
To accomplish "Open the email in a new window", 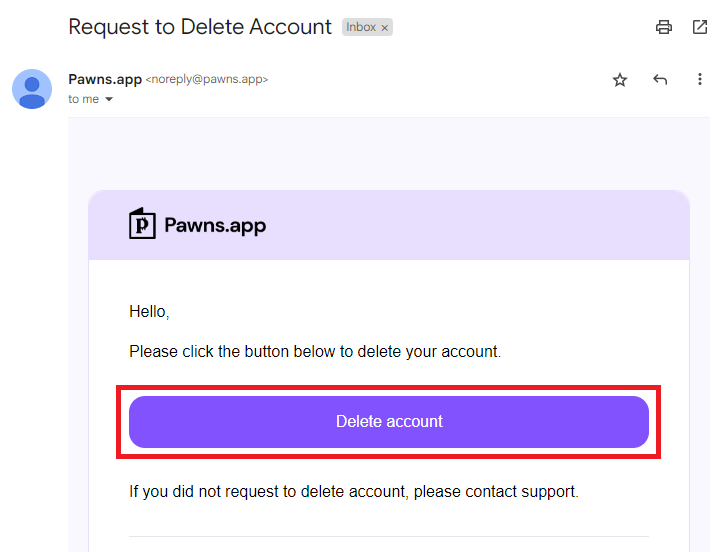I will [x=700, y=27].
